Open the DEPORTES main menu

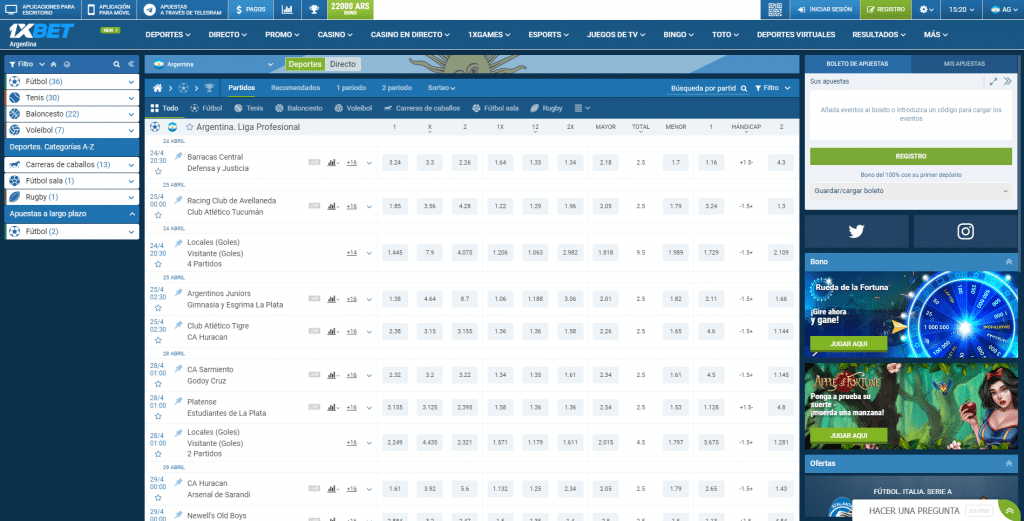pos(168,35)
